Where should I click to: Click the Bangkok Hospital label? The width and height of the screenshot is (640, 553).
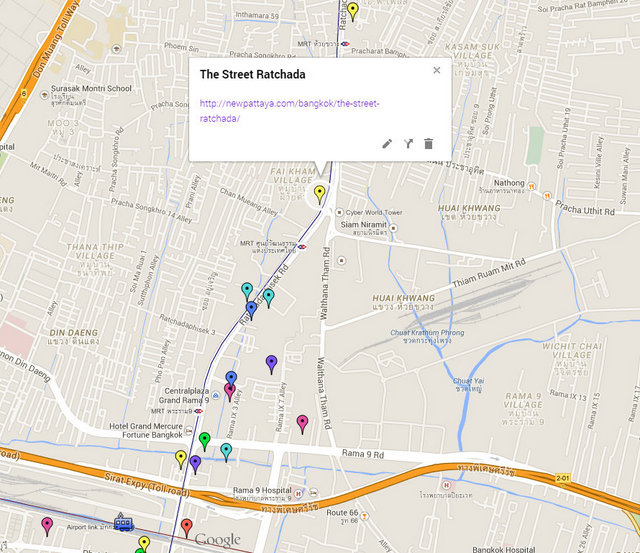[504, 549]
